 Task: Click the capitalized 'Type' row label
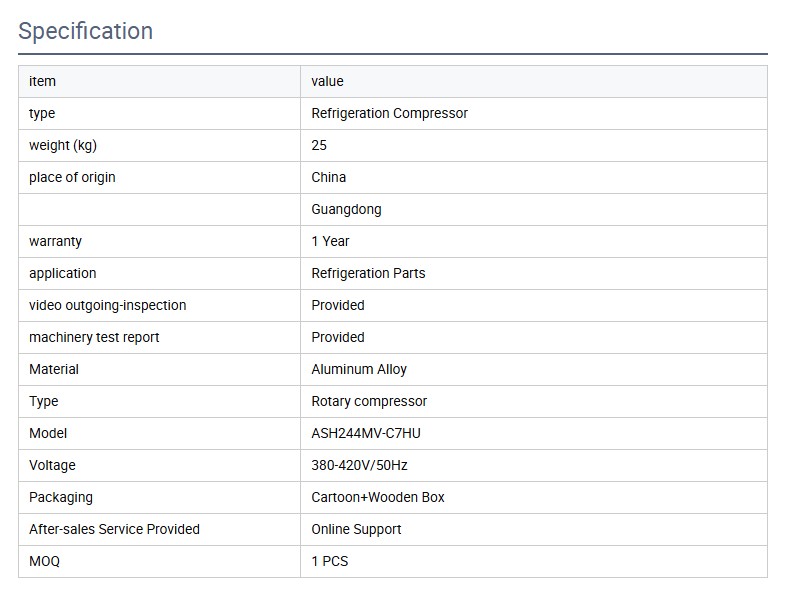coord(44,402)
